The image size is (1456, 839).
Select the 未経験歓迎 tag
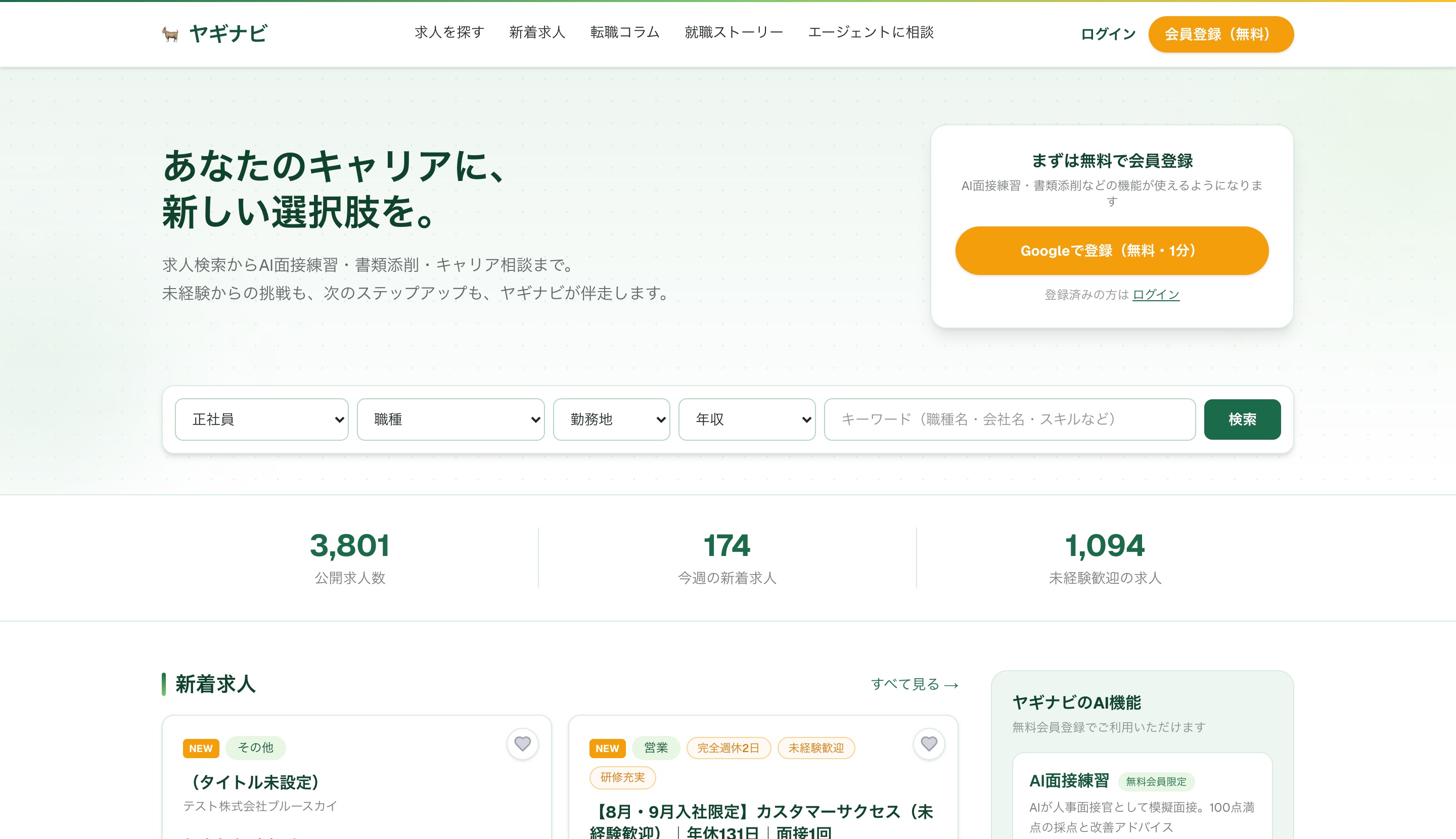816,748
